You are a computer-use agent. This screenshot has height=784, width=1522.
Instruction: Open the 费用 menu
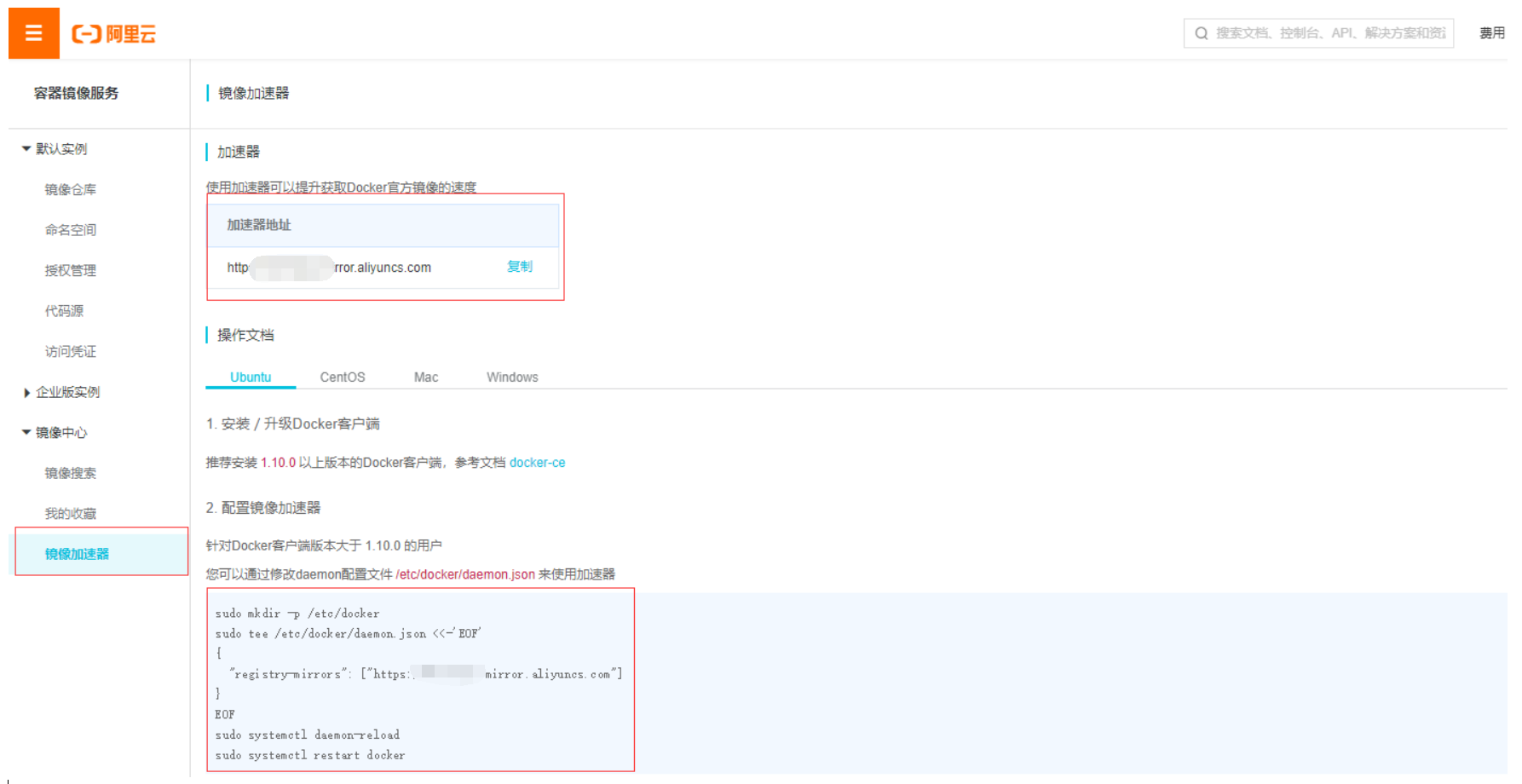click(x=1491, y=33)
